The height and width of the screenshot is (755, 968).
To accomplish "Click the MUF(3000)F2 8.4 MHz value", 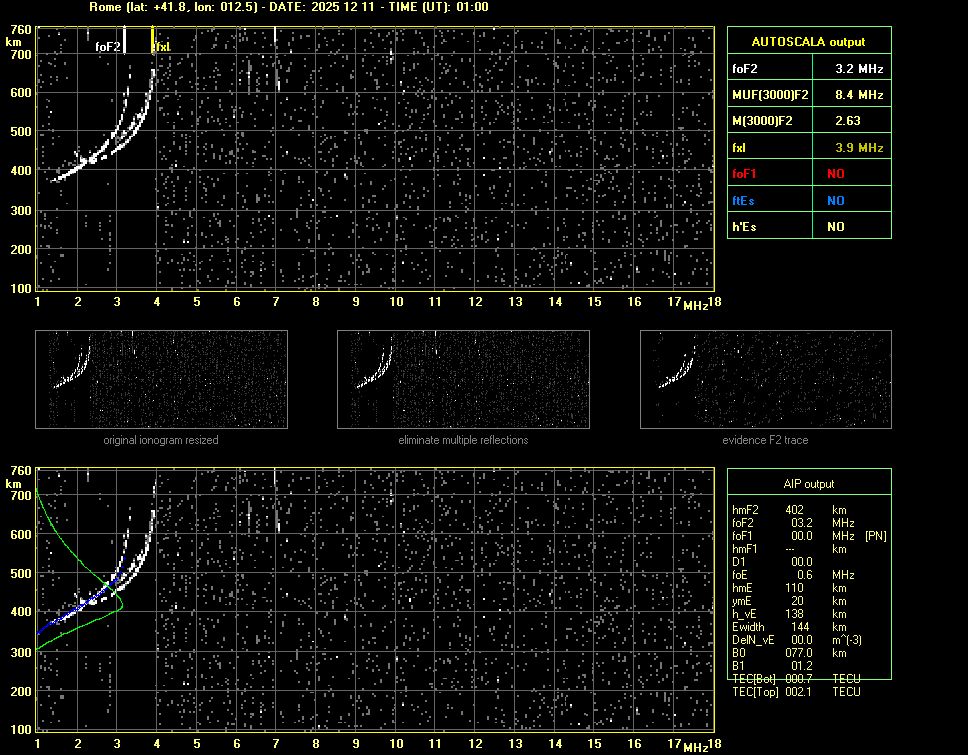I will 859,95.
